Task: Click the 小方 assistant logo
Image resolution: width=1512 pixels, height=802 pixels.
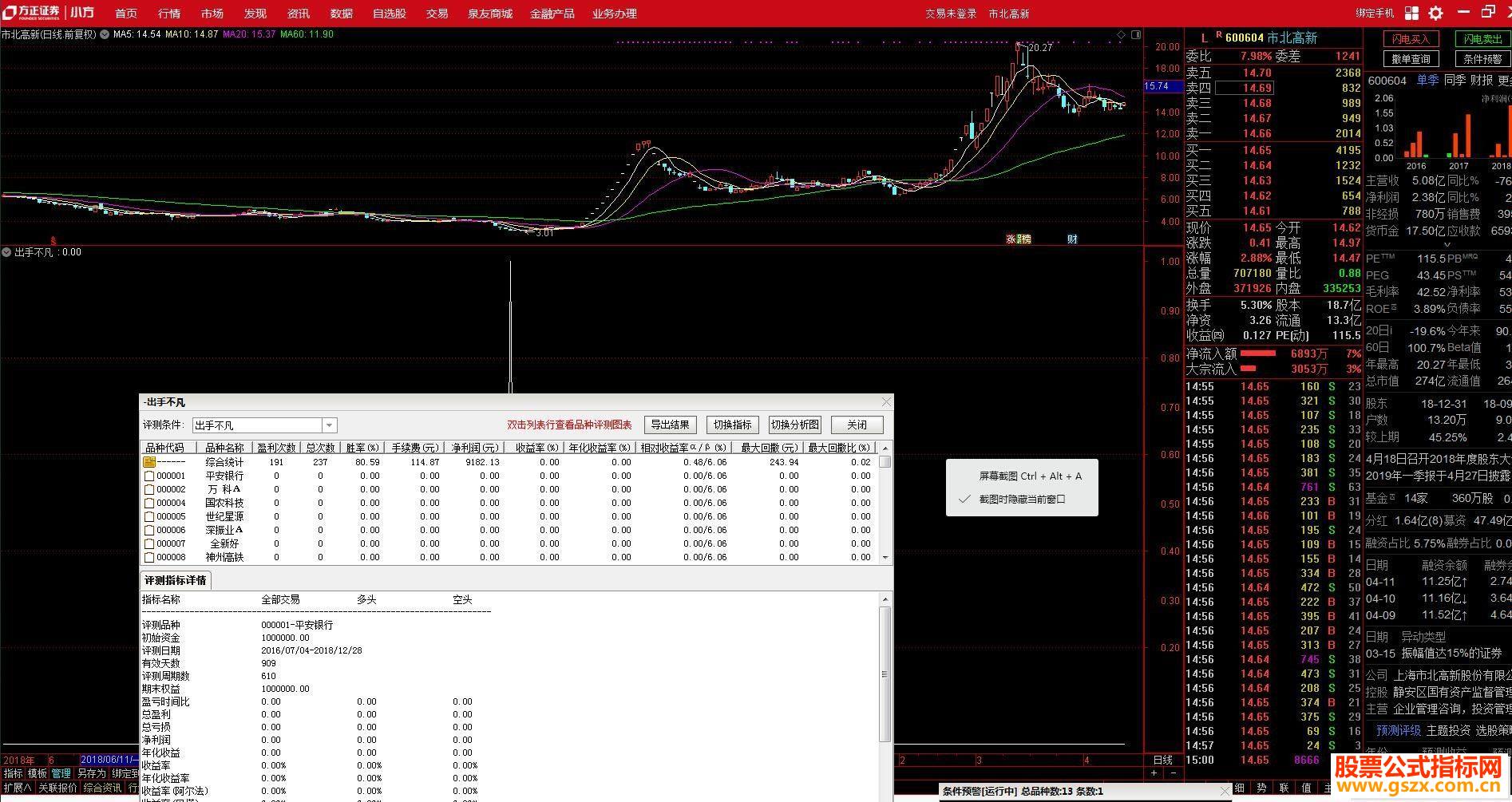Action: [81, 13]
